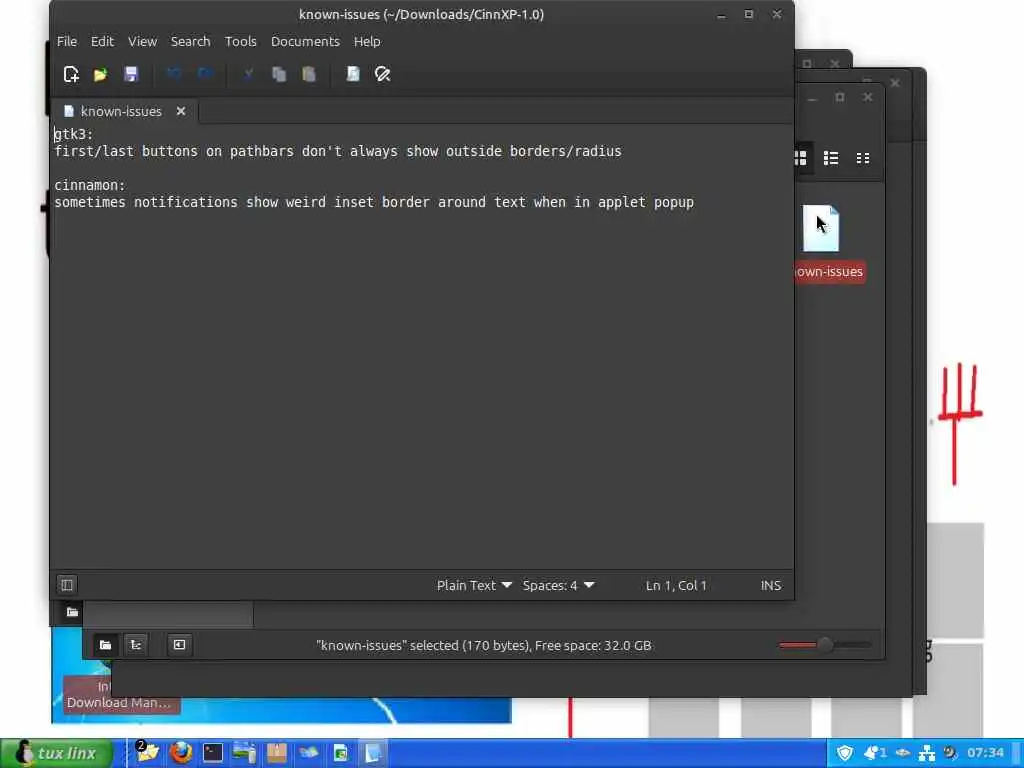The height and width of the screenshot is (768, 1024).
Task: Open the tux linx start menu
Action: click(57, 753)
